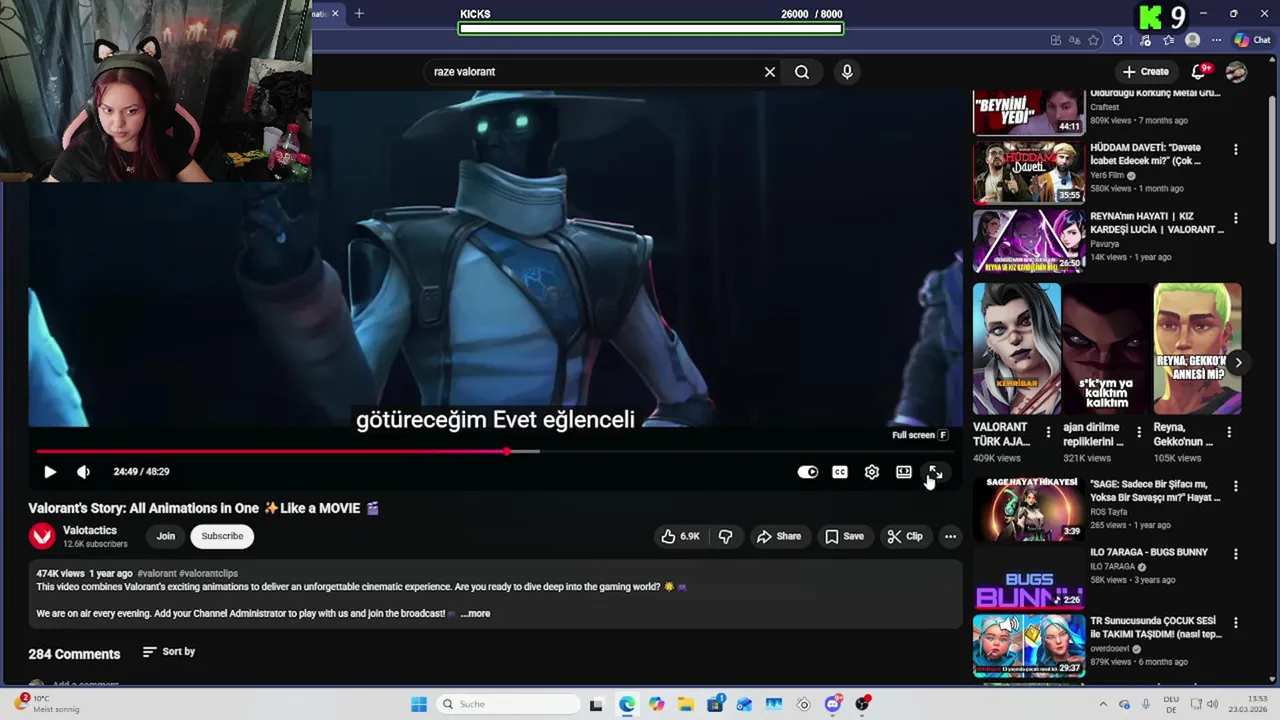
Task: Open options for 'TR Sunucusunda ÇOCUK SESİ' video
Action: (1236, 623)
